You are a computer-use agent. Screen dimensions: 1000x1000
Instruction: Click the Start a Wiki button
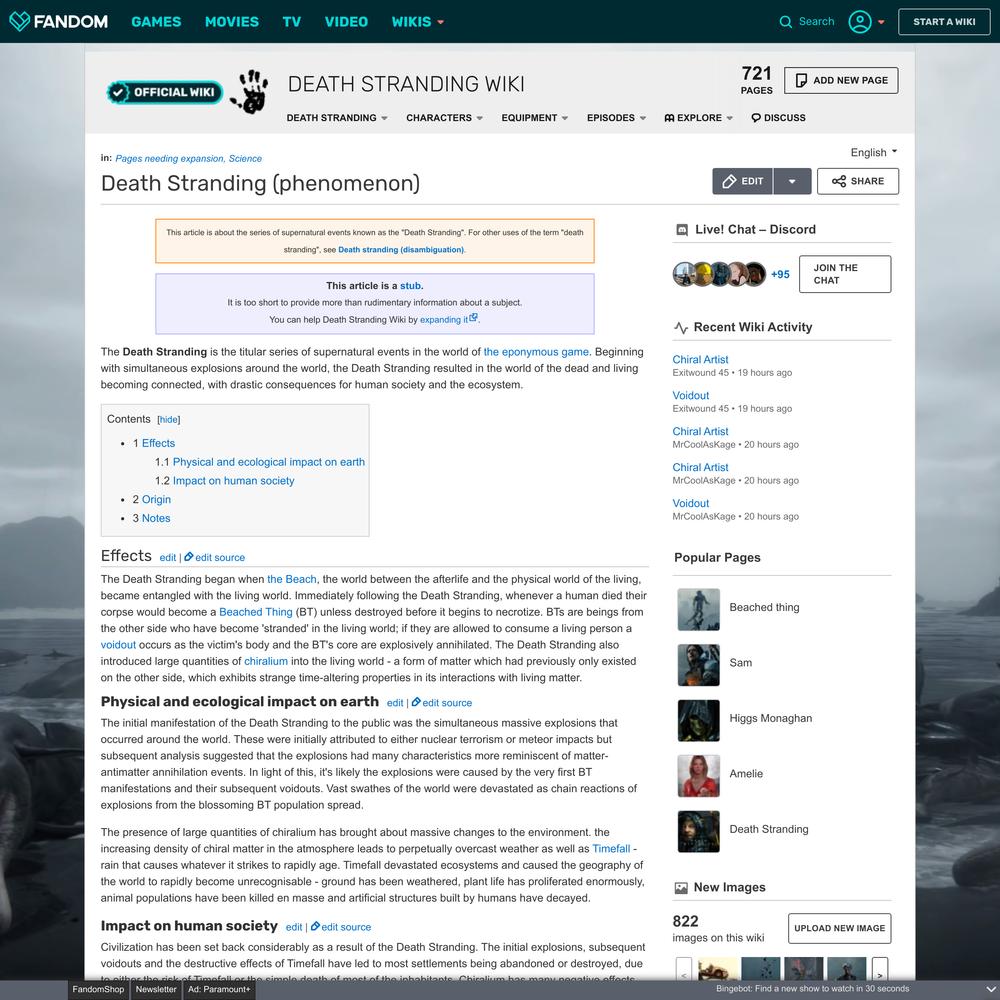coord(944,22)
